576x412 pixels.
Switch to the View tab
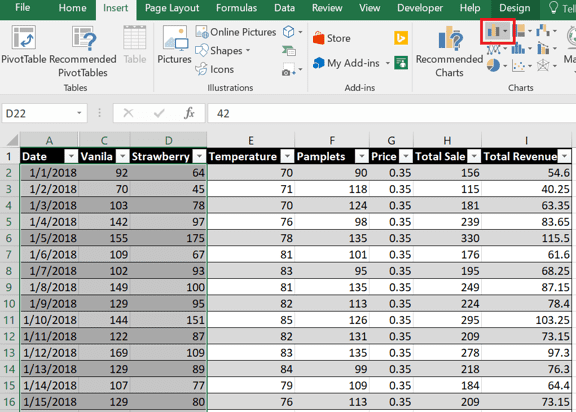pyautogui.click(x=370, y=8)
